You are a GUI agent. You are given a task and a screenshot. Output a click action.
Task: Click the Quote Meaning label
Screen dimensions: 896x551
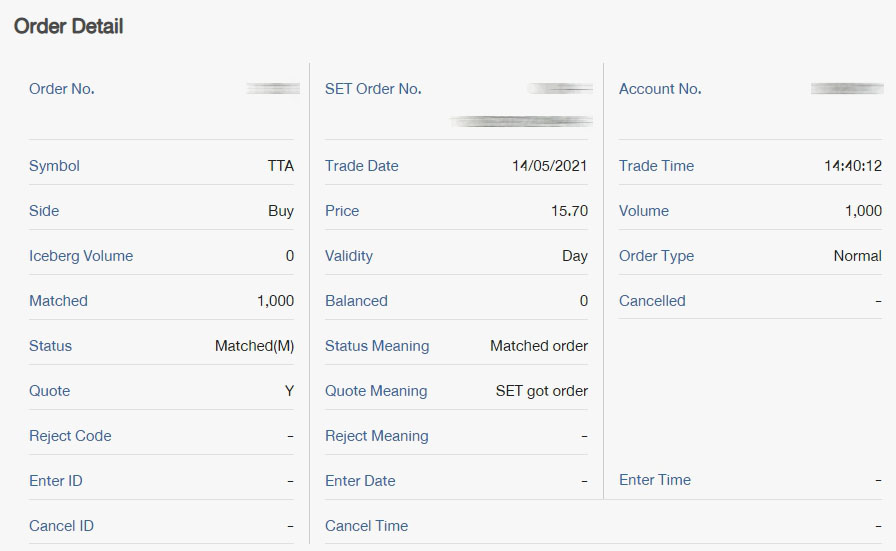point(376,391)
